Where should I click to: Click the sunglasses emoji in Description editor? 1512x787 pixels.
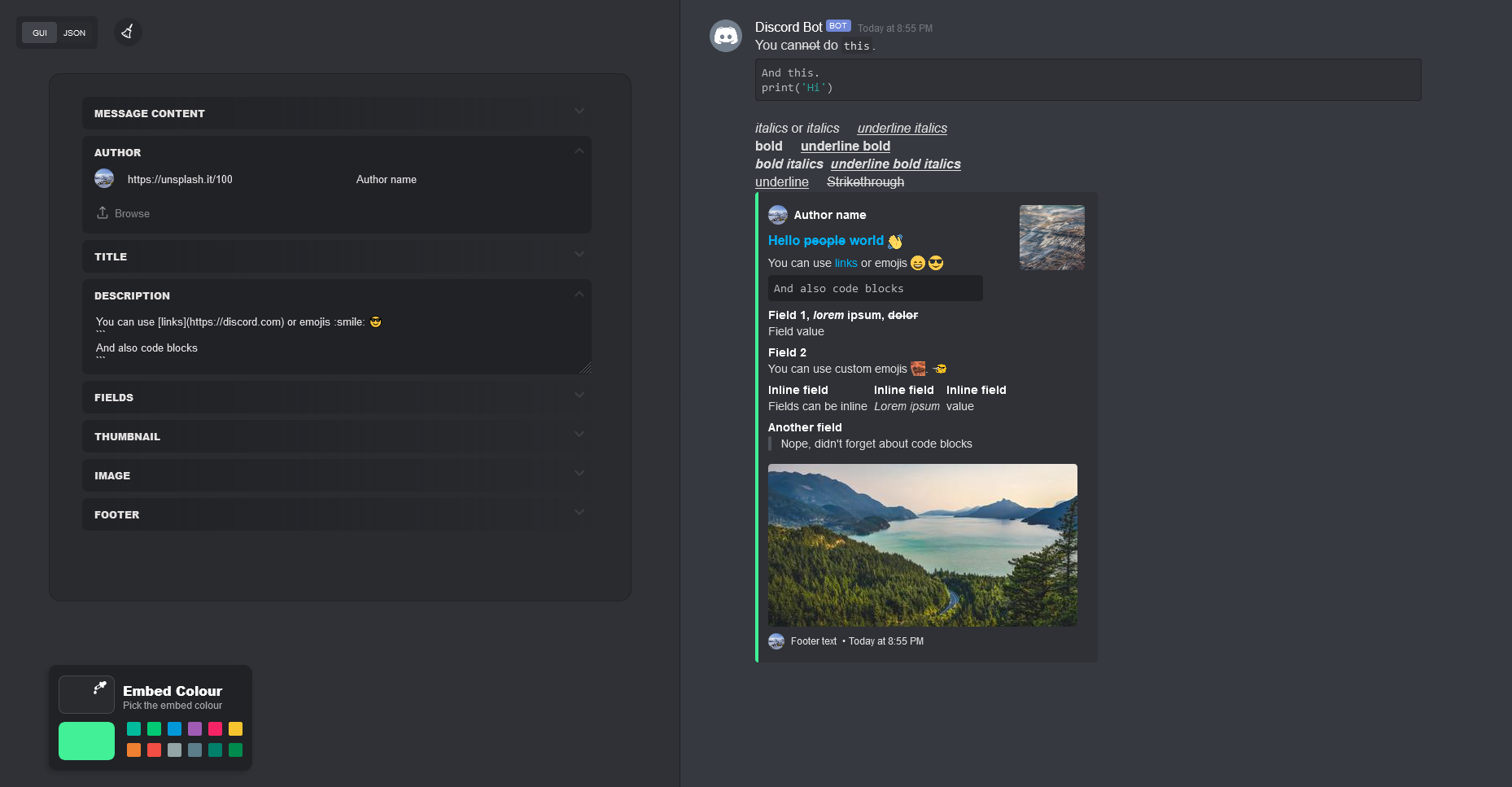(x=375, y=321)
